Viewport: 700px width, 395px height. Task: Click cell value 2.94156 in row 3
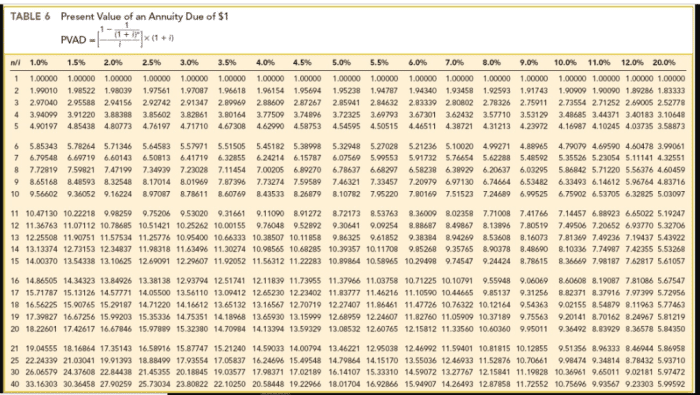118,103
